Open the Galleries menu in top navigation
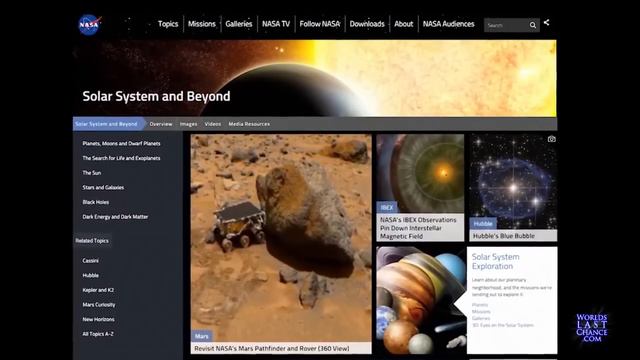This screenshot has height=360, width=640. click(239, 24)
